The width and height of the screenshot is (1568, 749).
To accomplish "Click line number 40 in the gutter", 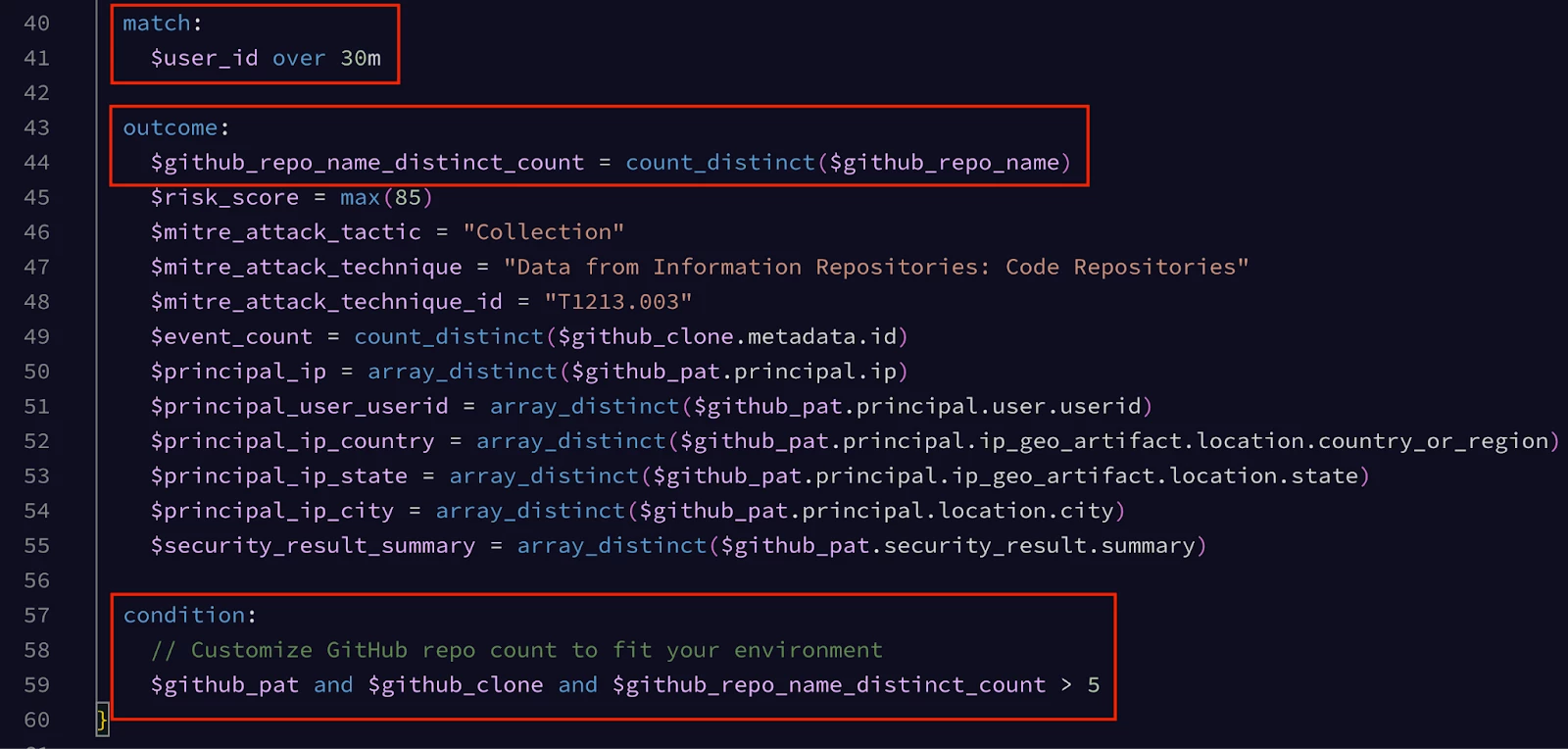I will pos(36,24).
